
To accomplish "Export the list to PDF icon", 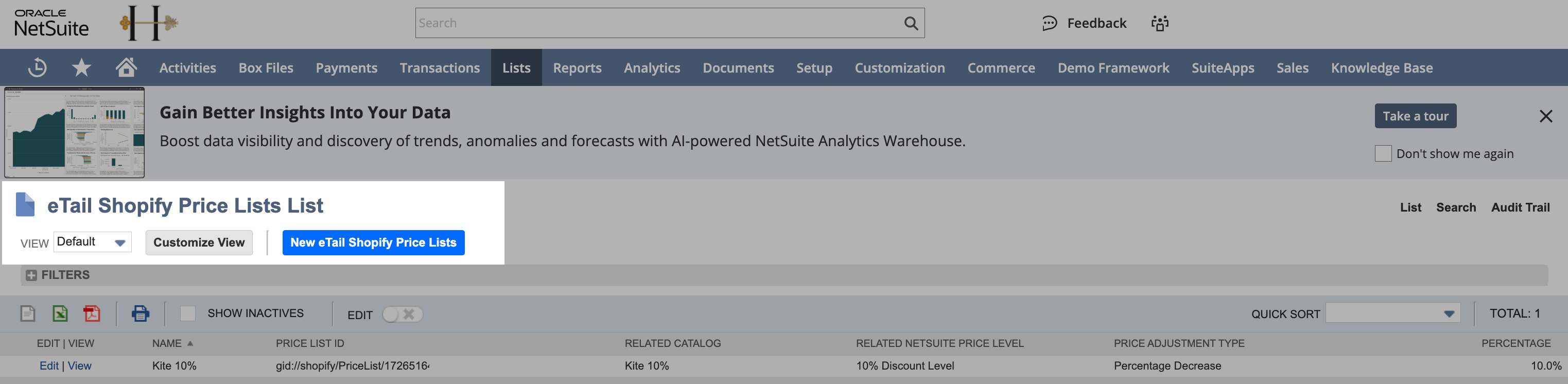I will click(92, 313).
